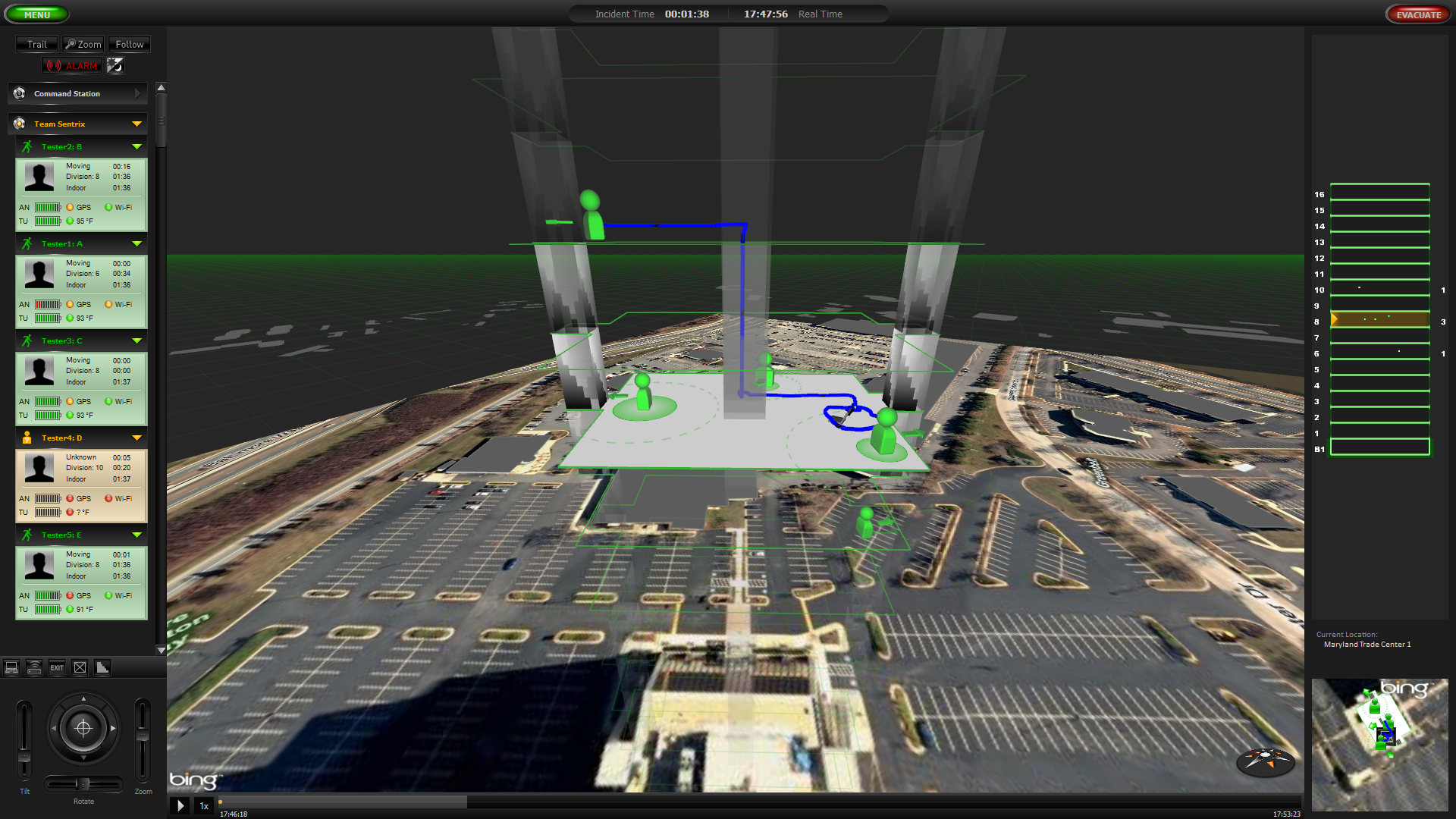Click the EXIT icon in bottom toolbar

(x=57, y=667)
